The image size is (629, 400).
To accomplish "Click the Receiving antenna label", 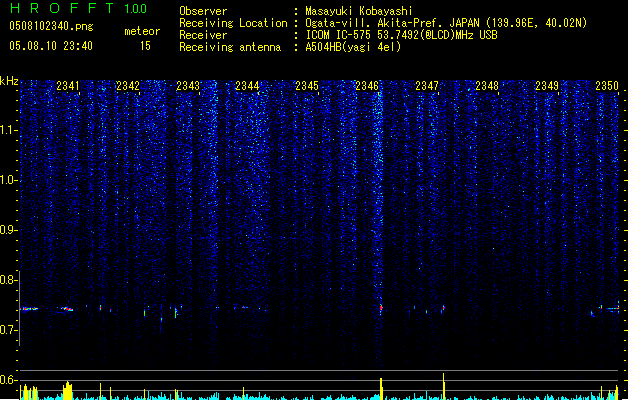I will (x=230, y=47).
